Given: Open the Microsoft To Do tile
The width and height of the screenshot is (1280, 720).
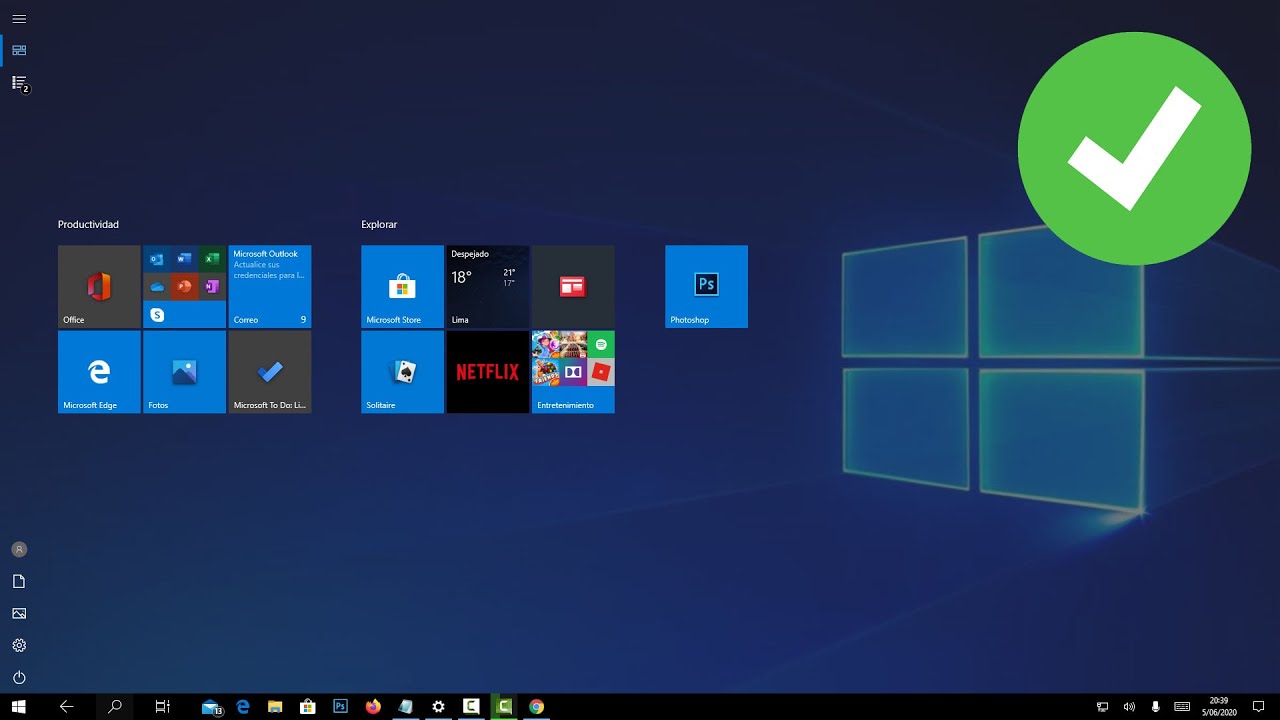Looking at the screenshot, I should point(270,372).
